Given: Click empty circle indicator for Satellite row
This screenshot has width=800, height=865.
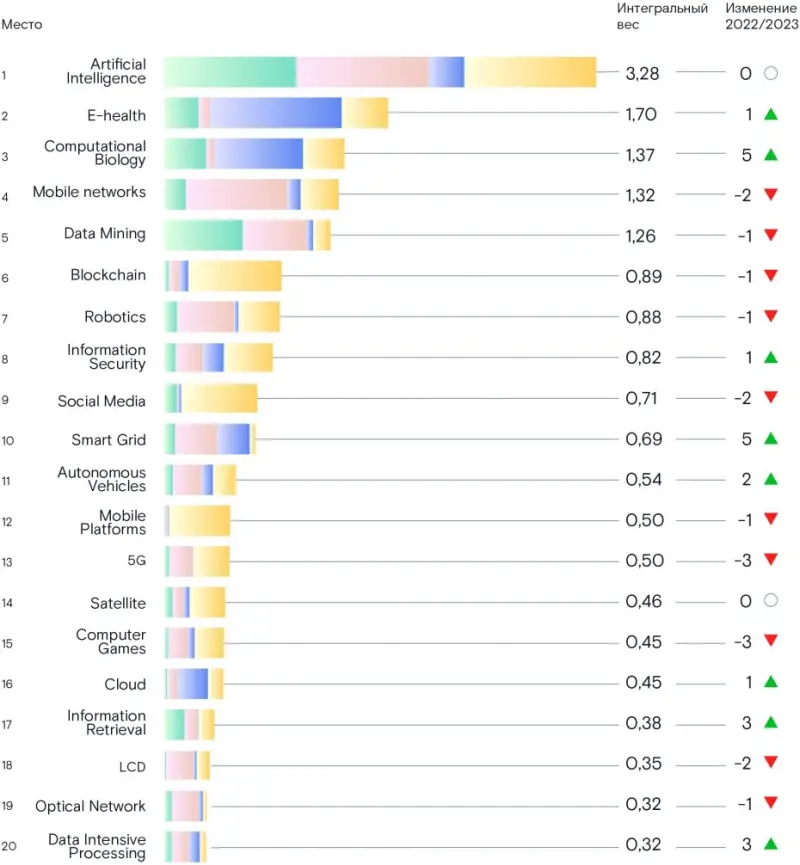Looking at the screenshot, I should coord(771,600).
